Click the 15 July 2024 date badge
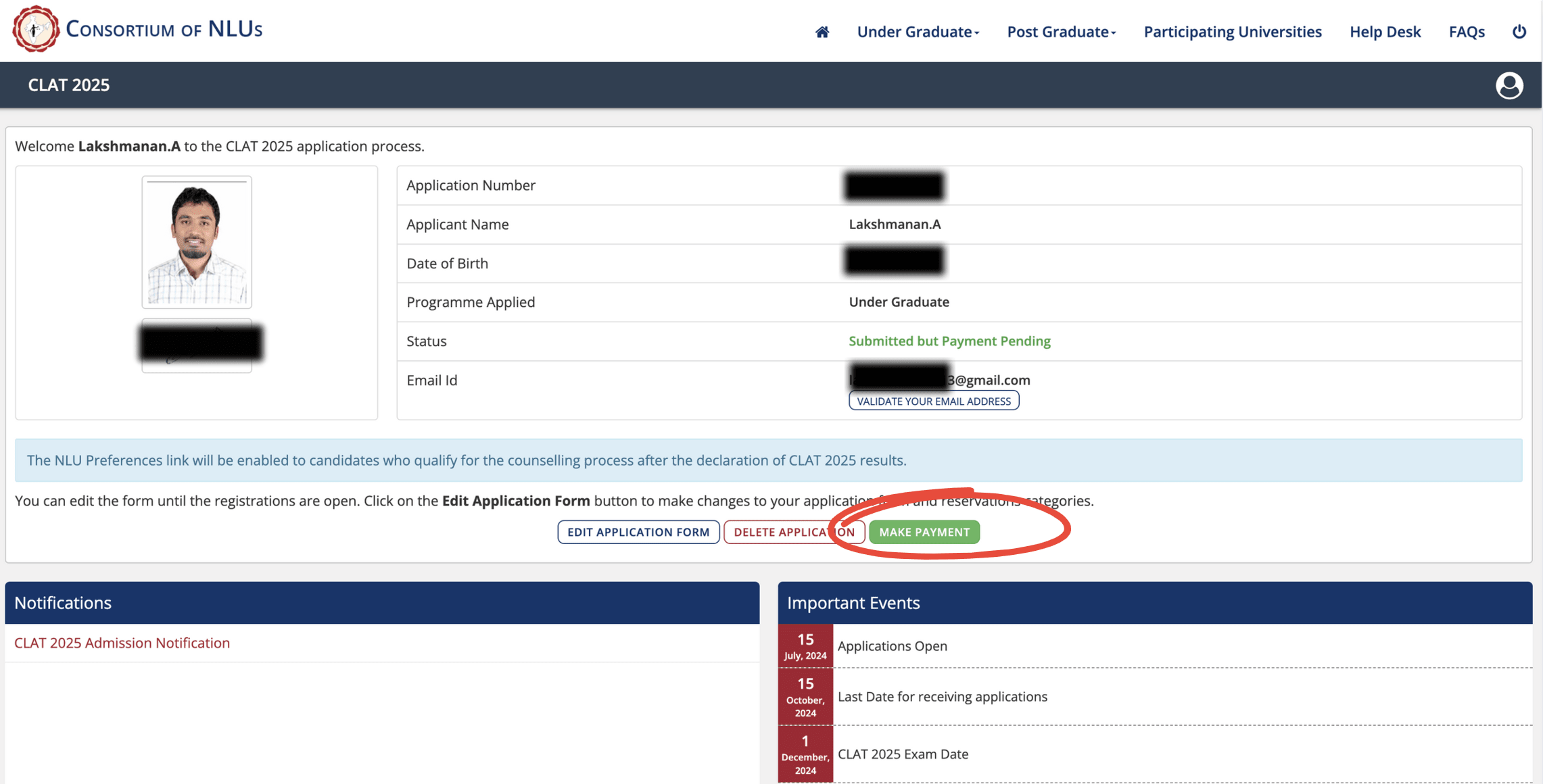 (x=805, y=645)
